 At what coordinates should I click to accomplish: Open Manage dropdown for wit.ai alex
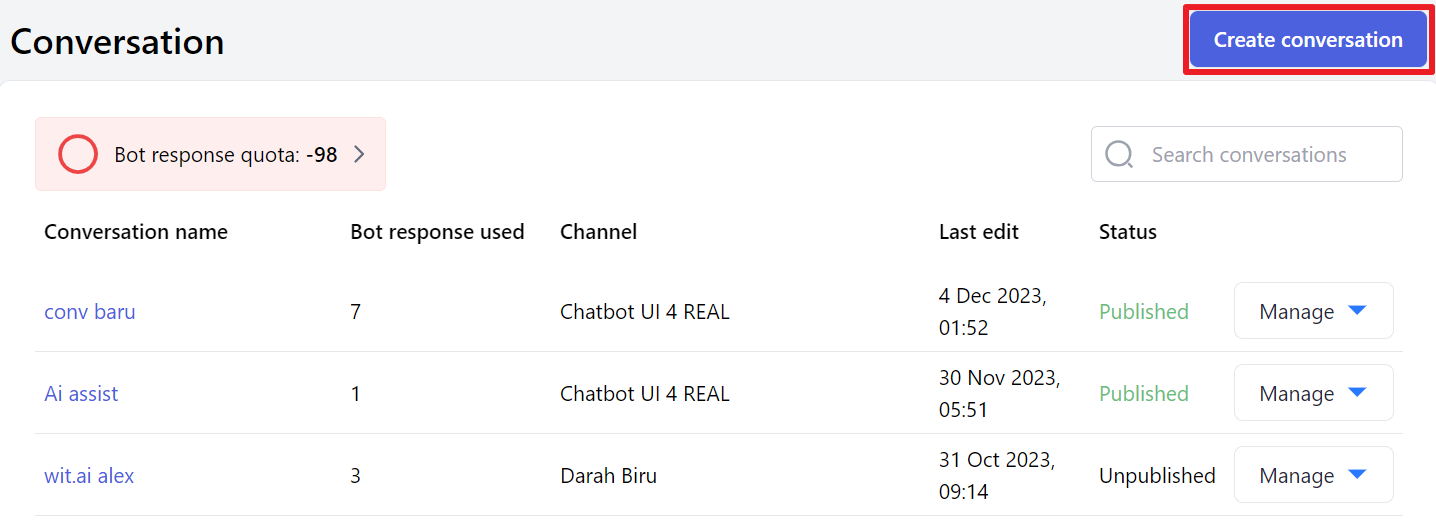pyautogui.click(x=1313, y=475)
